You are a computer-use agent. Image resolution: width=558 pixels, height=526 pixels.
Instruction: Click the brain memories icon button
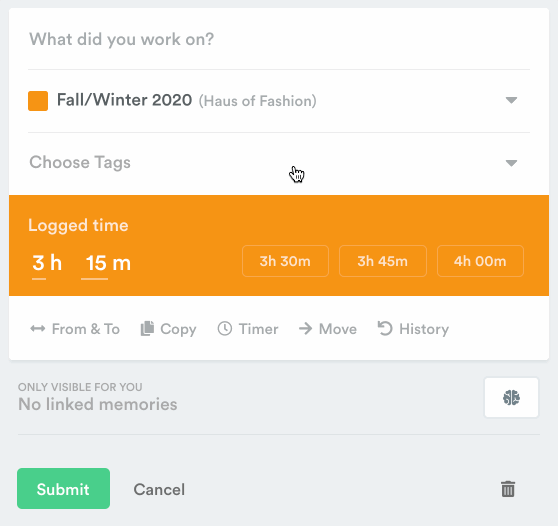coord(511,398)
